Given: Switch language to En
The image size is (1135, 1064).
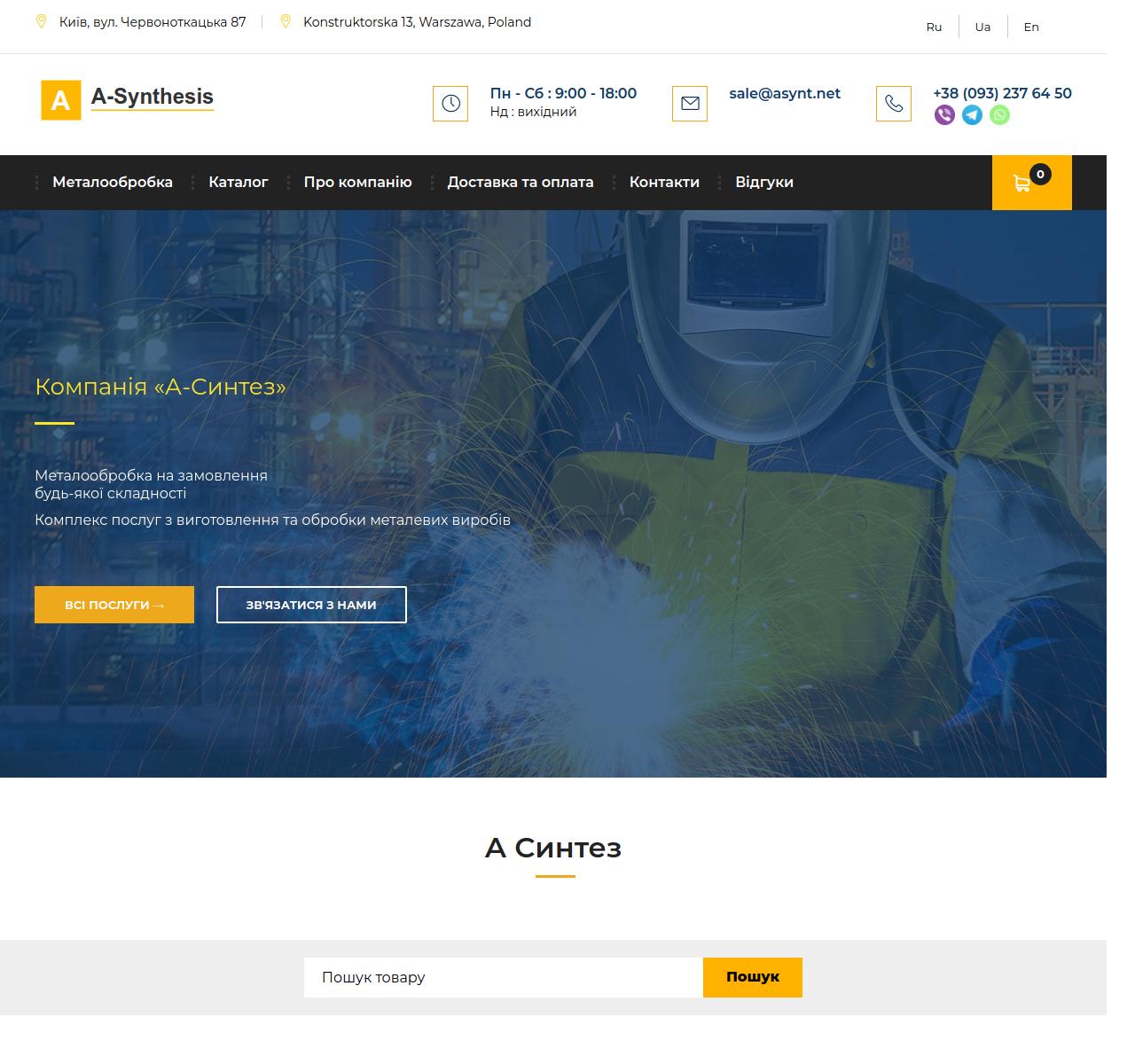Looking at the screenshot, I should tap(1030, 27).
